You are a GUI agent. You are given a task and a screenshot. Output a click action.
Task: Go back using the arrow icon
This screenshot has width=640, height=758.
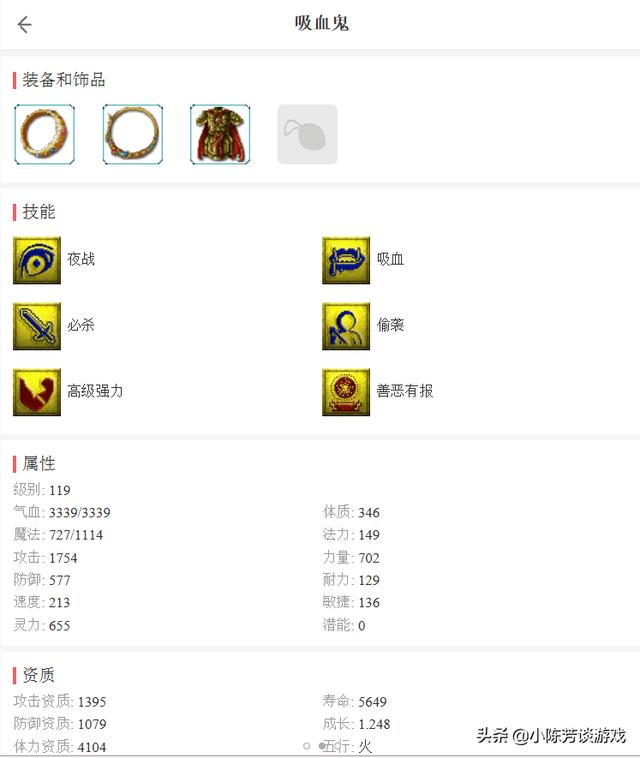[x=24, y=24]
